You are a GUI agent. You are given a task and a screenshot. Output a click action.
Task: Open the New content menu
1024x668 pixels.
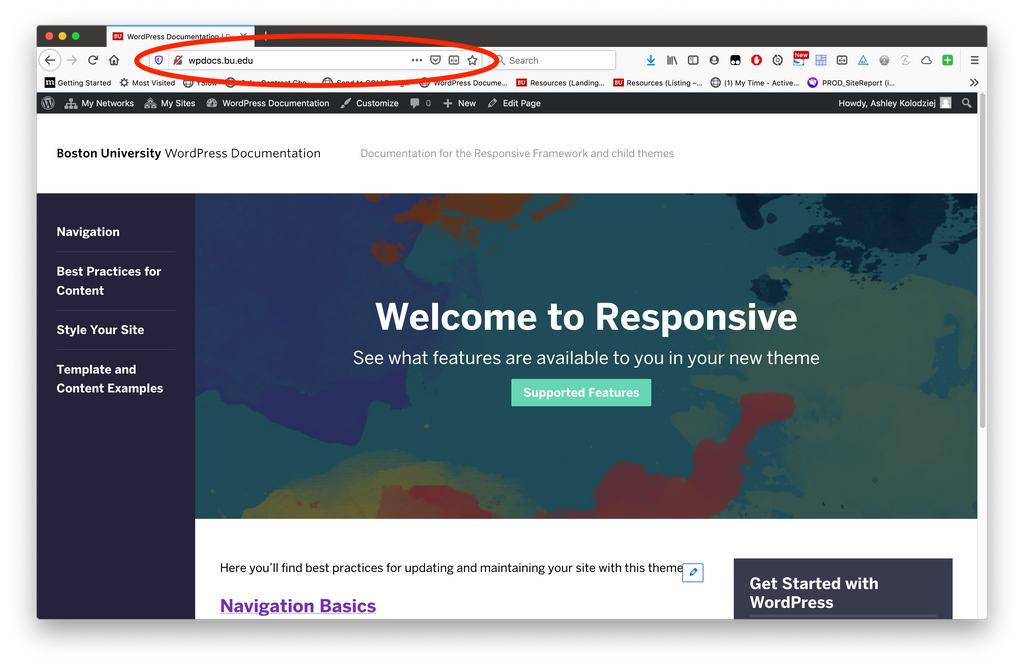[x=460, y=103]
